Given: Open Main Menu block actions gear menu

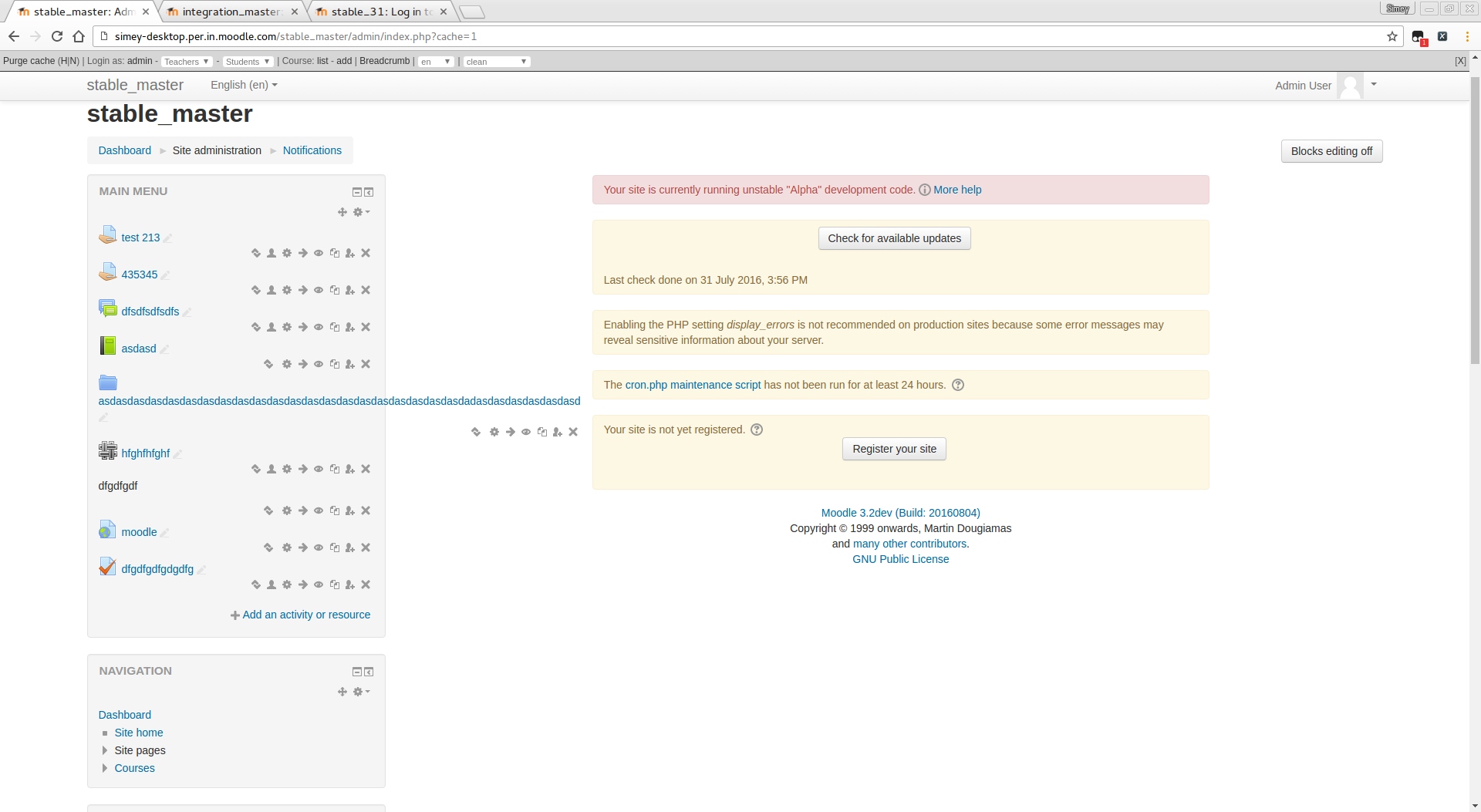Looking at the screenshot, I should 361,212.
